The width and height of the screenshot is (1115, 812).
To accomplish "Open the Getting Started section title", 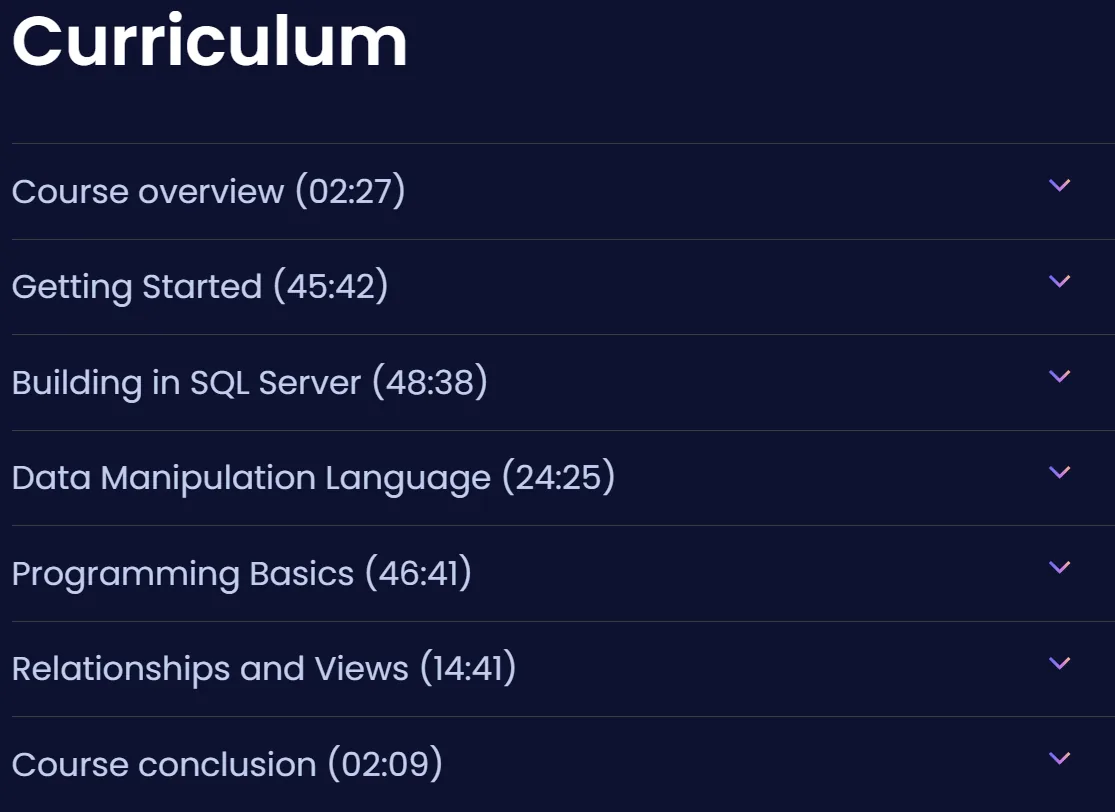I will point(137,287).
